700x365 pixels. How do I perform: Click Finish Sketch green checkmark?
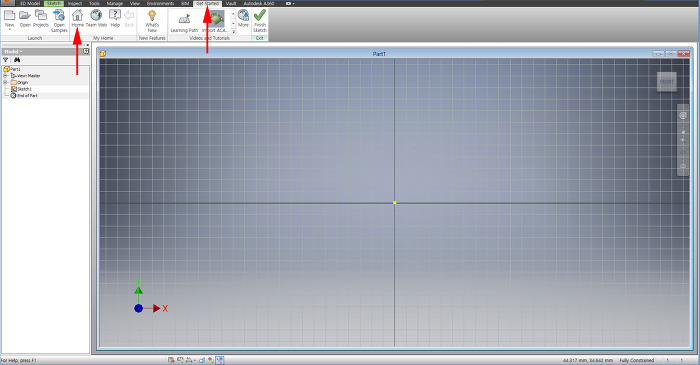click(x=260, y=16)
